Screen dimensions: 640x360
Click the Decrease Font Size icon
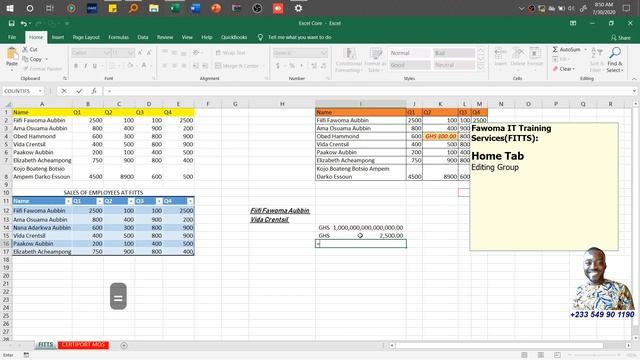point(149,53)
